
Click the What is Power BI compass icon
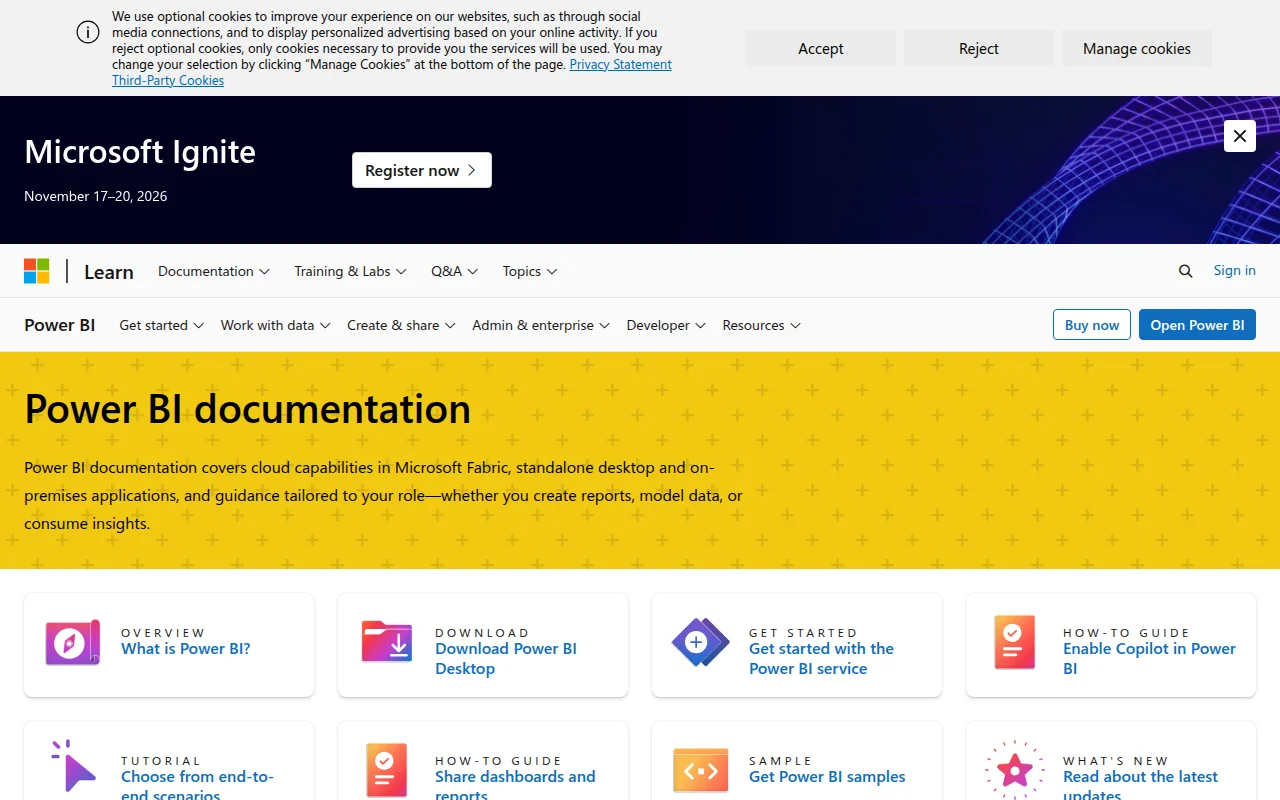click(x=73, y=643)
